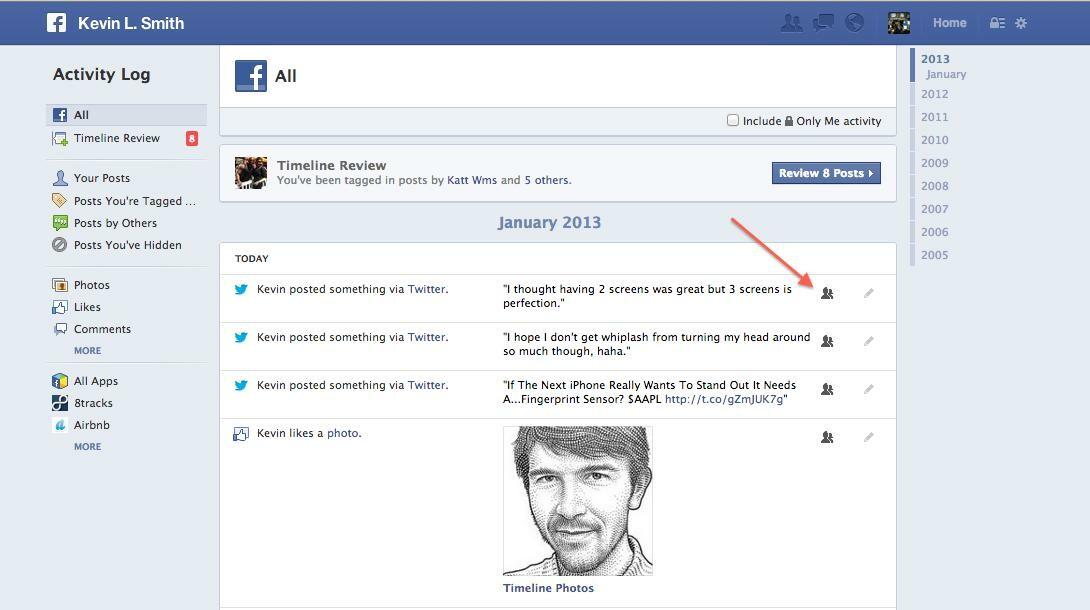The height and width of the screenshot is (610, 1090).
Task: Click the 'January 2013' month heading
Action: point(549,222)
